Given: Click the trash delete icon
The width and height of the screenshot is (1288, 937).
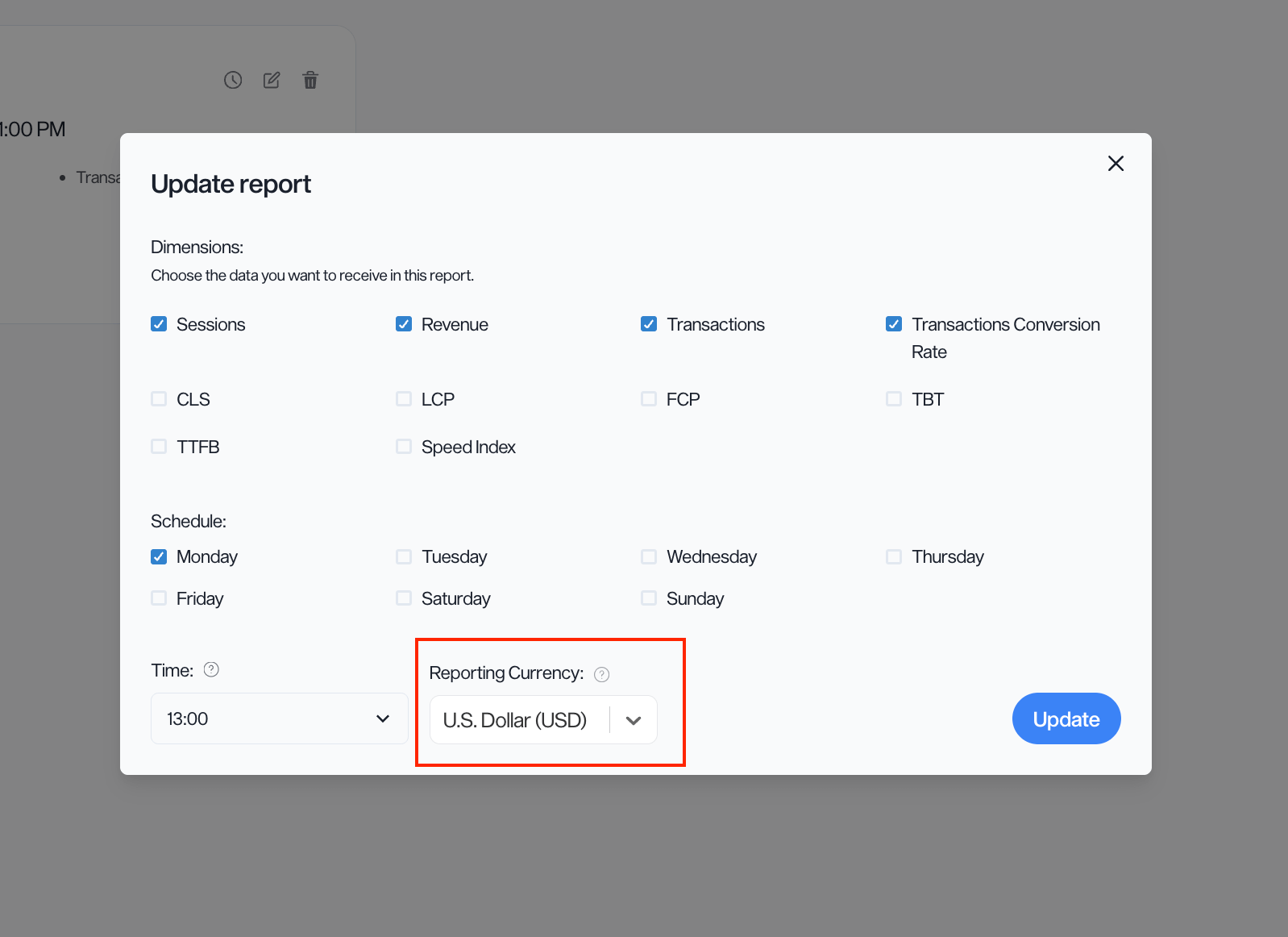Looking at the screenshot, I should 310,80.
